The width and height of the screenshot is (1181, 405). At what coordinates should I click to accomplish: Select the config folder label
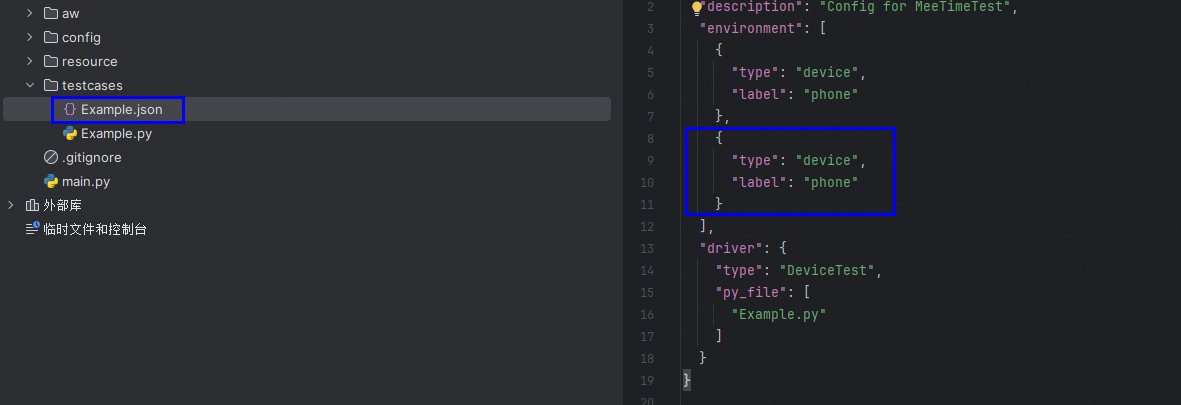coord(81,38)
